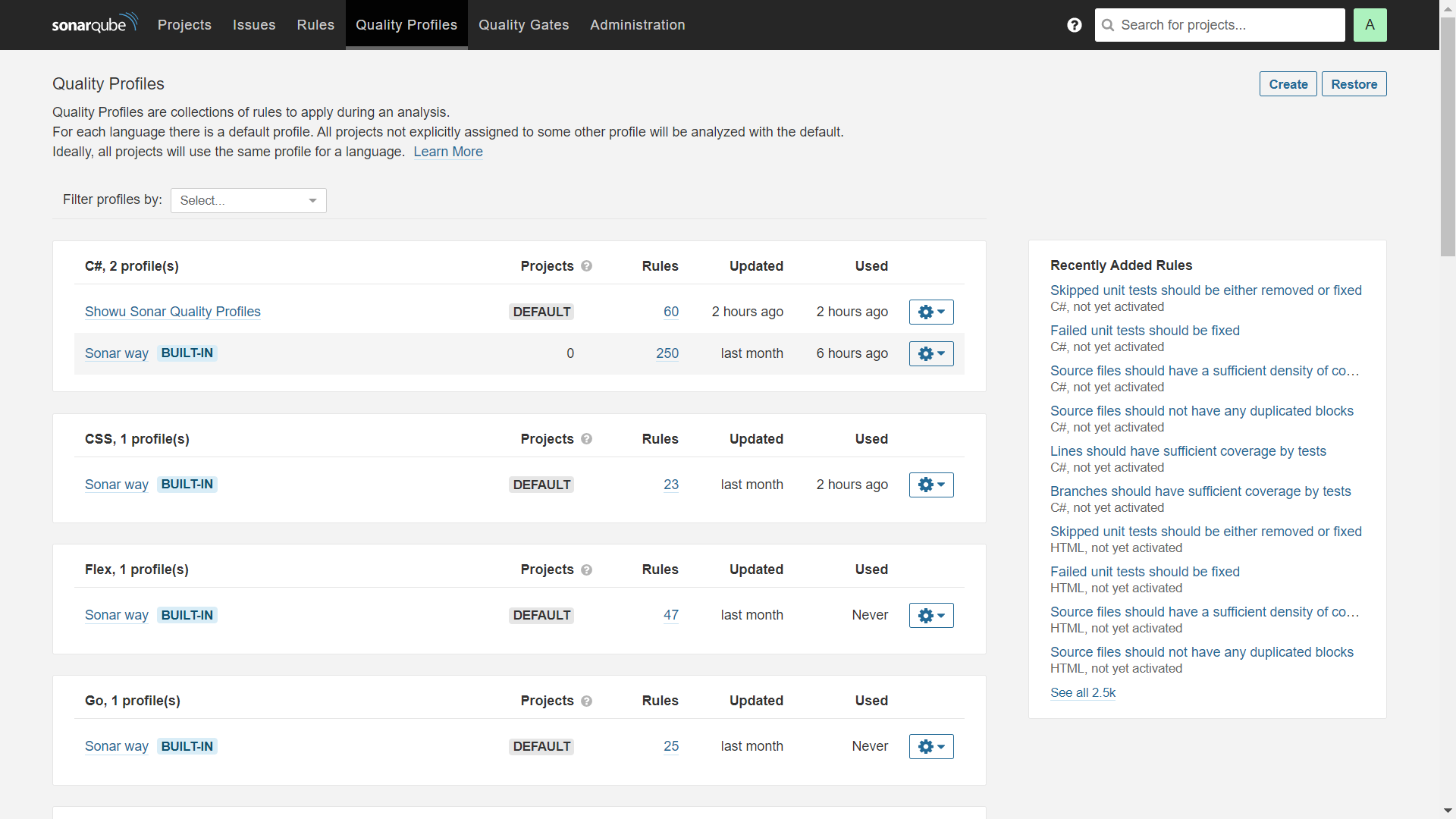Click the help icon beside CSS Projects column
The width and height of the screenshot is (1456, 819).
585,439
